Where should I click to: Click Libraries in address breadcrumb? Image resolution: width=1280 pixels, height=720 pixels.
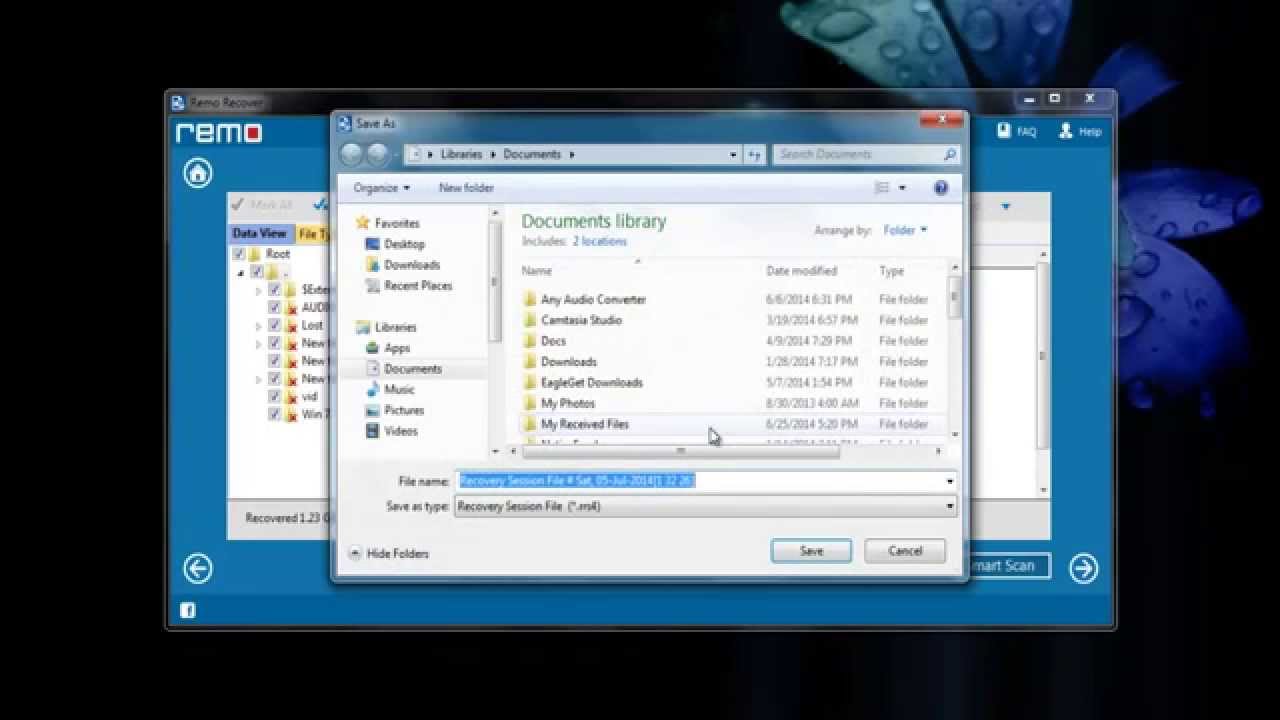pyautogui.click(x=461, y=154)
